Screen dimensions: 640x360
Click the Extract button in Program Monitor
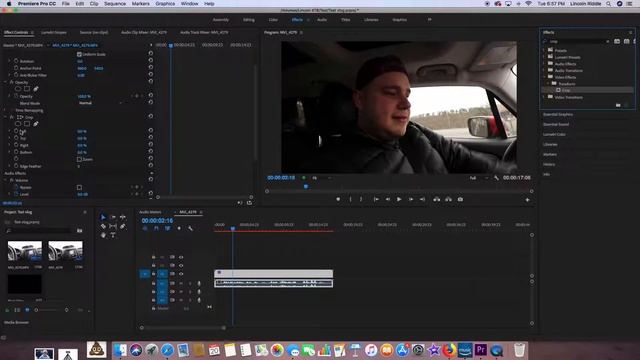[448, 200]
